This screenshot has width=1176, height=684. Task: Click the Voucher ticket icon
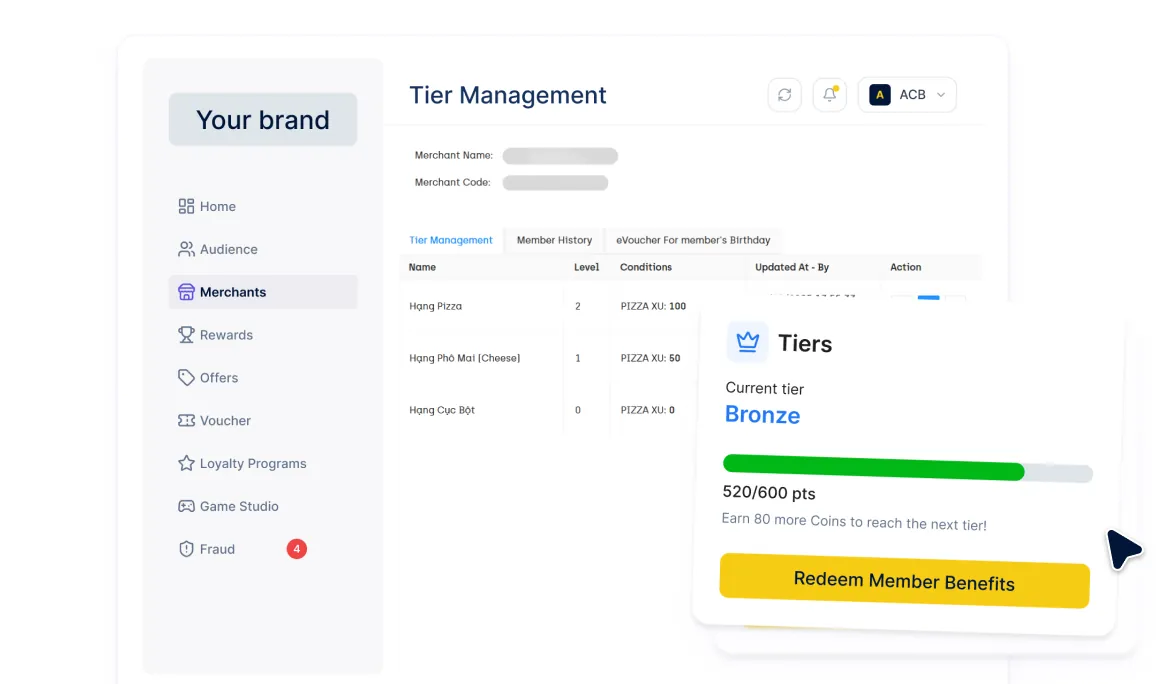tap(186, 421)
